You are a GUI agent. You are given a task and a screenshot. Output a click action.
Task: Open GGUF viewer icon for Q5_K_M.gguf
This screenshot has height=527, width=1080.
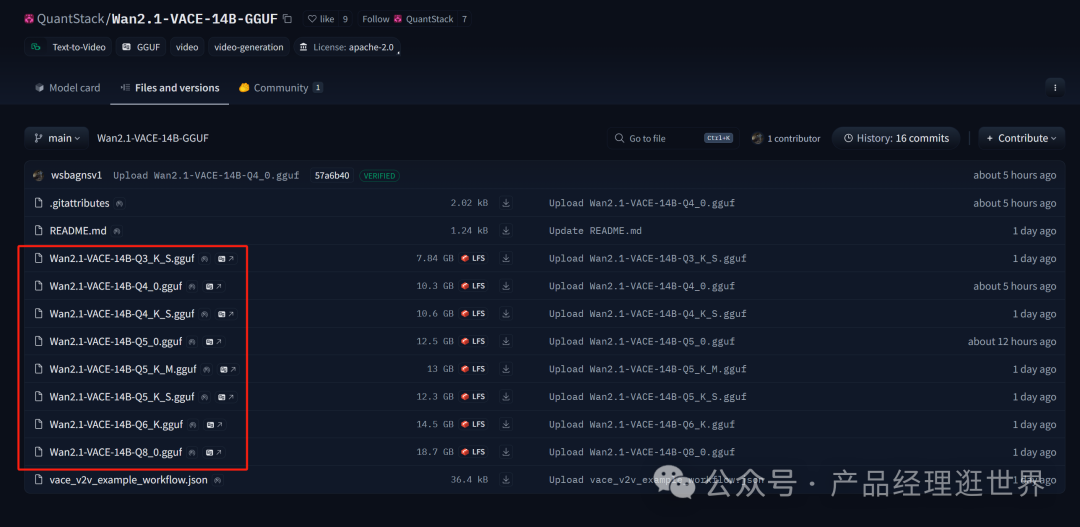[x=228, y=369]
